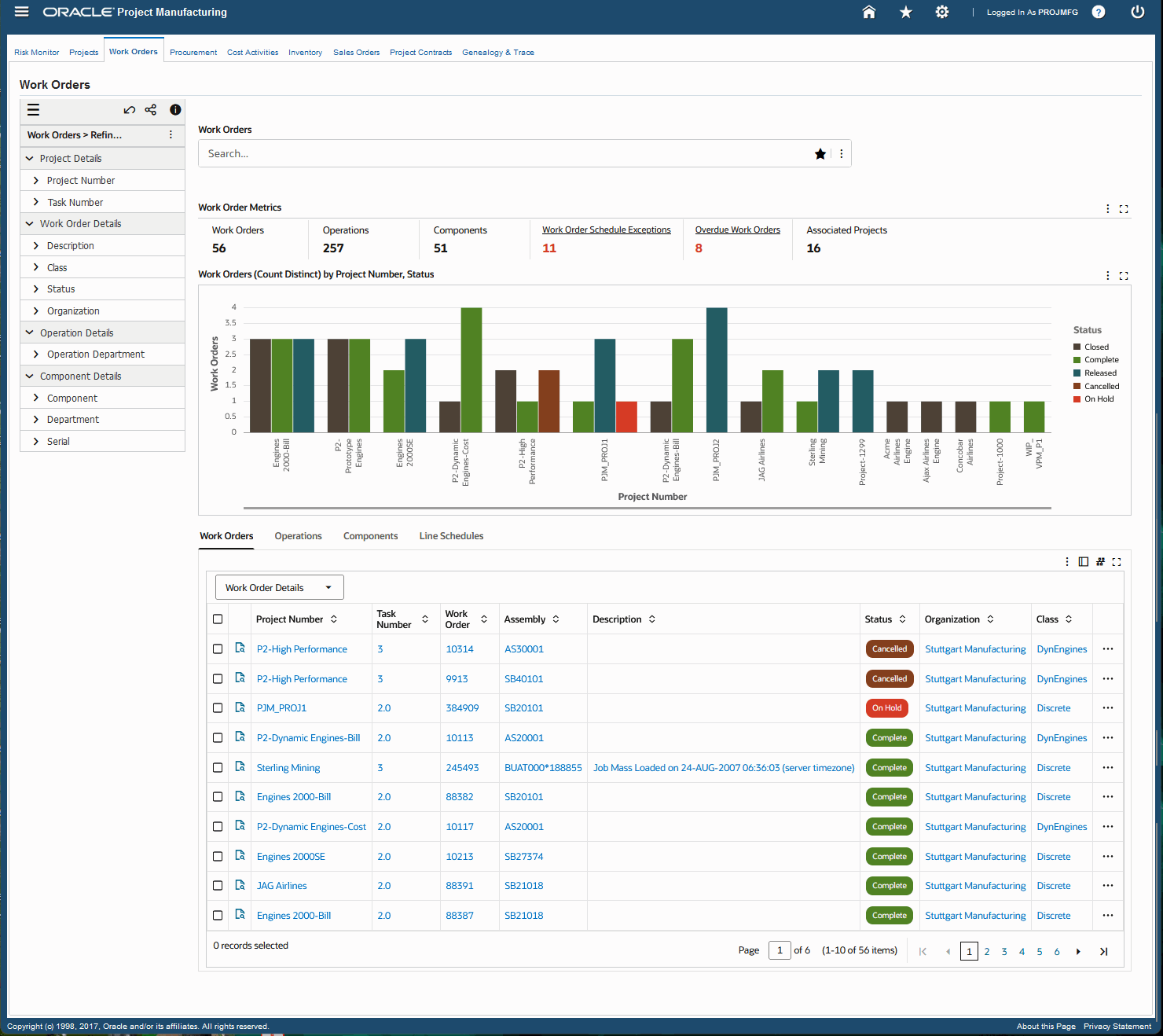Select the Engines 2000SE row checkbox

tap(218, 857)
